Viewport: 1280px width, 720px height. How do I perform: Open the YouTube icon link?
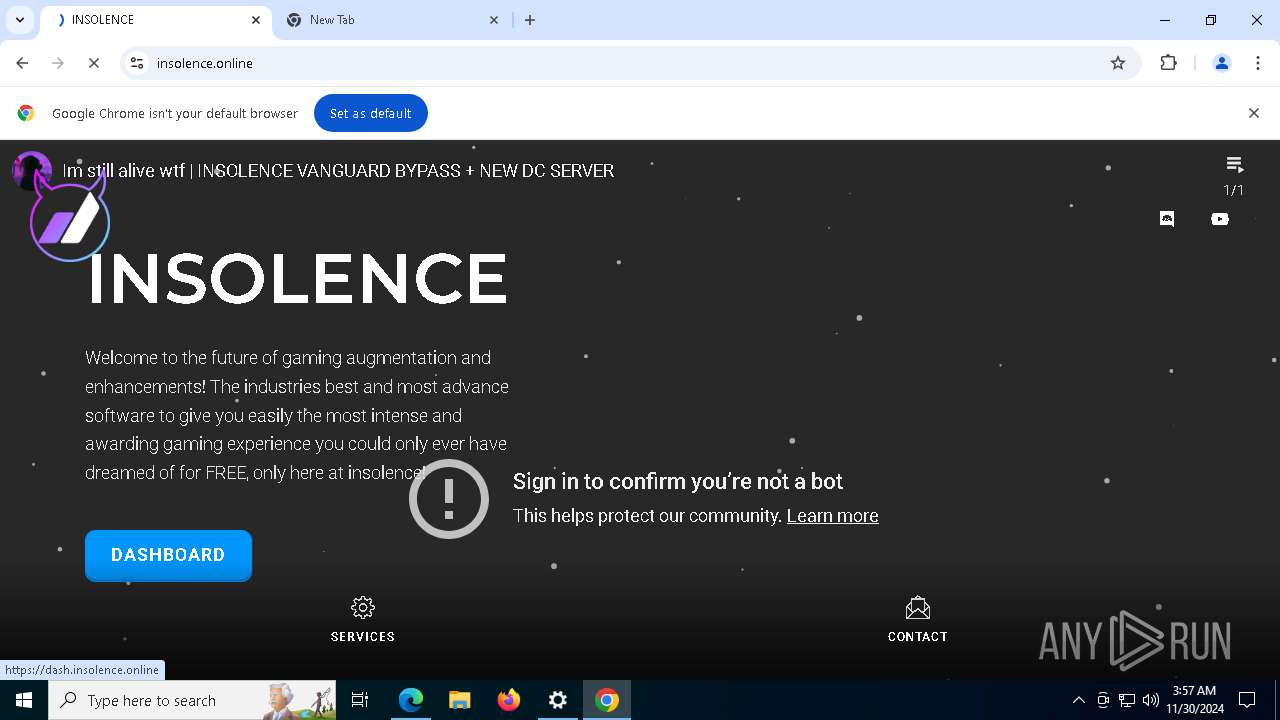(x=1220, y=219)
